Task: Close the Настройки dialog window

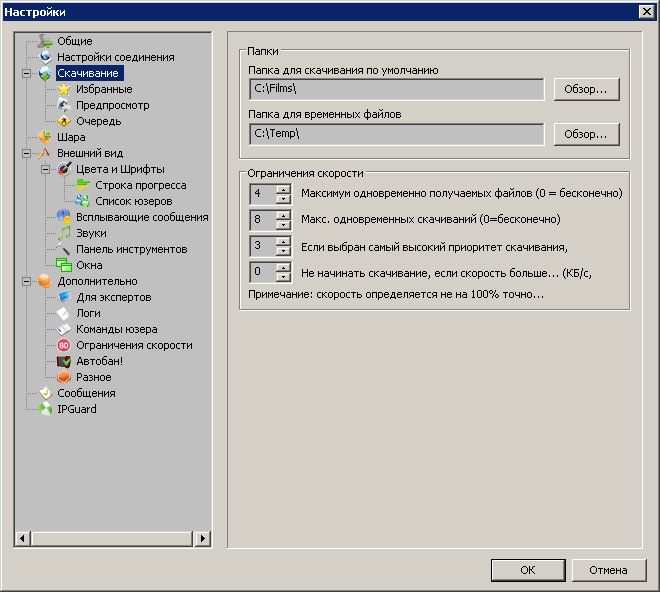Action: coord(647,12)
